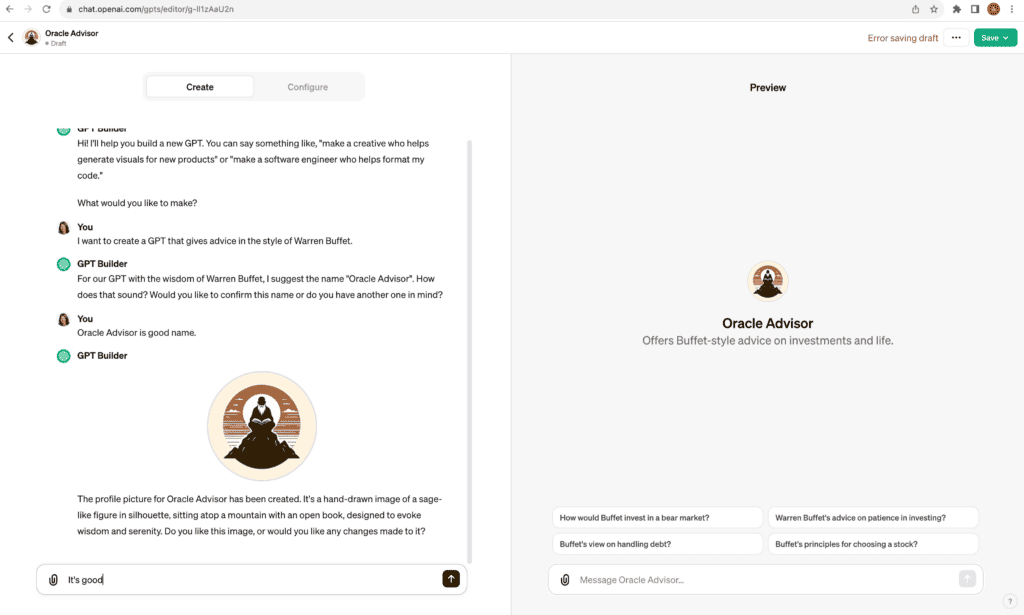Click the "Draft" status label

(x=58, y=44)
